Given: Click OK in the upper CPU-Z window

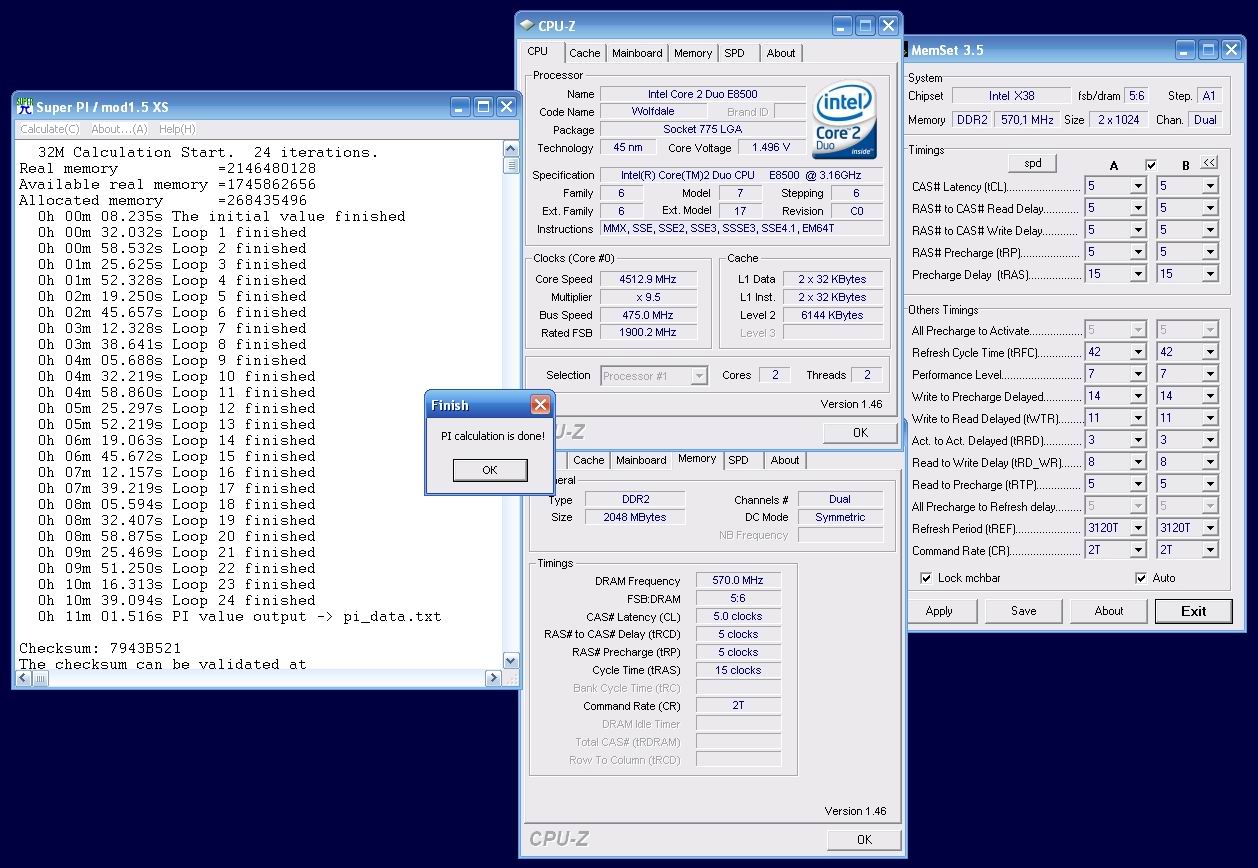Looking at the screenshot, I should 860,433.
